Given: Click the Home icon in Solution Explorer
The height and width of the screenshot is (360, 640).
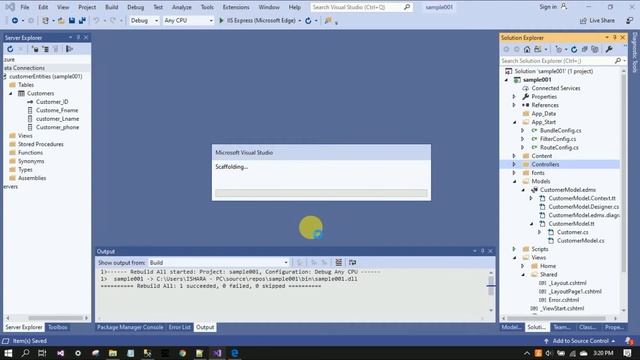Looking at the screenshot, I should [x=527, y=49].
